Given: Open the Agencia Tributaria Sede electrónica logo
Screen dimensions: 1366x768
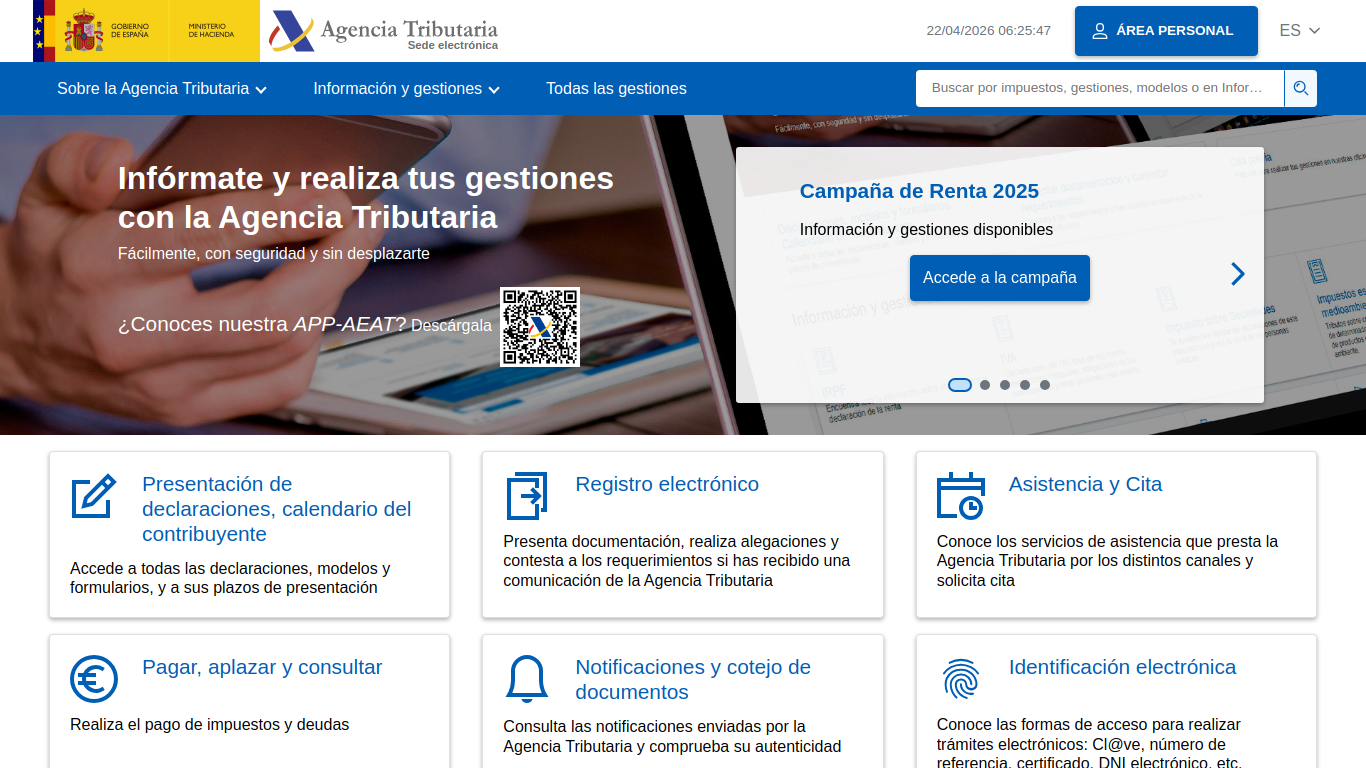Looking at the screenshot, I should pos(384,31).
